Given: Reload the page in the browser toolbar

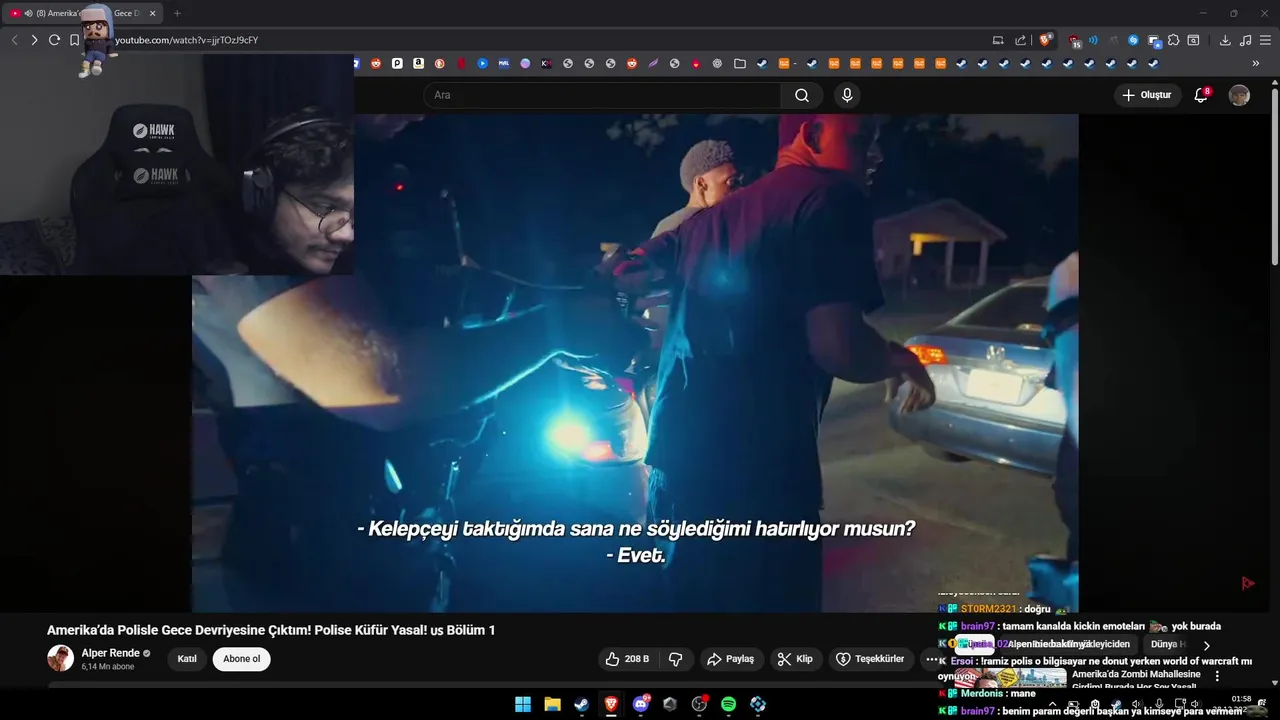Looking at the screenshot, I should (x=54, y=40).
